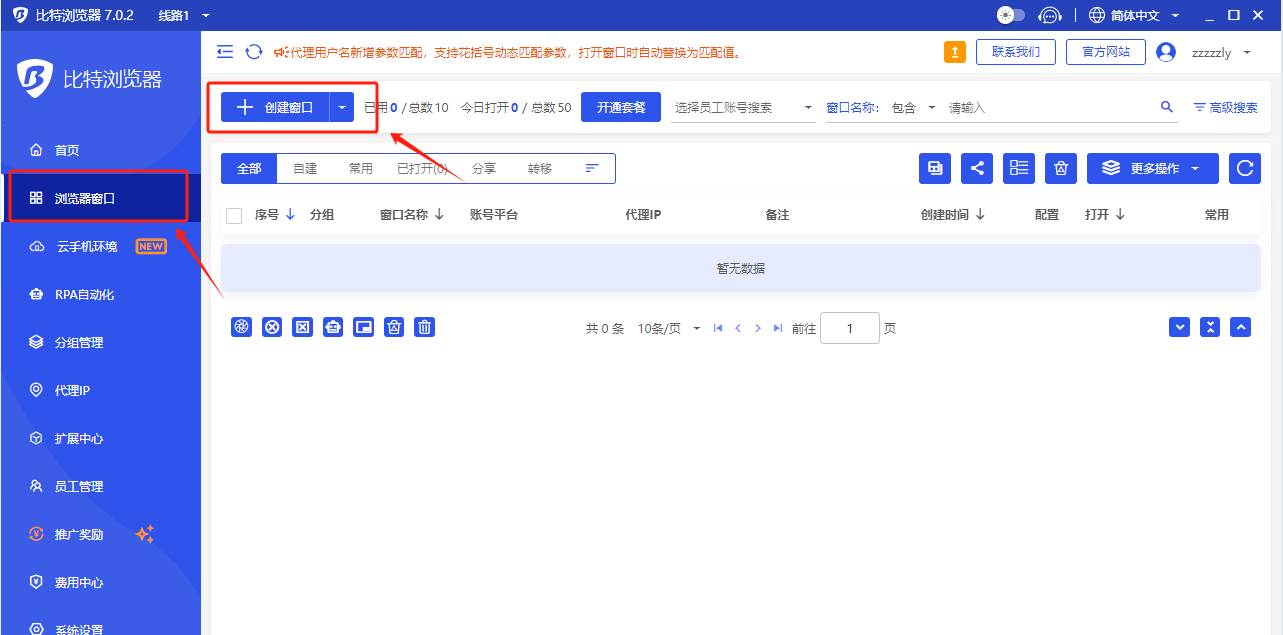The width and height of the screenshot is (1283, 635).
Task: Go to next page arrow
Action: (757, 328)
